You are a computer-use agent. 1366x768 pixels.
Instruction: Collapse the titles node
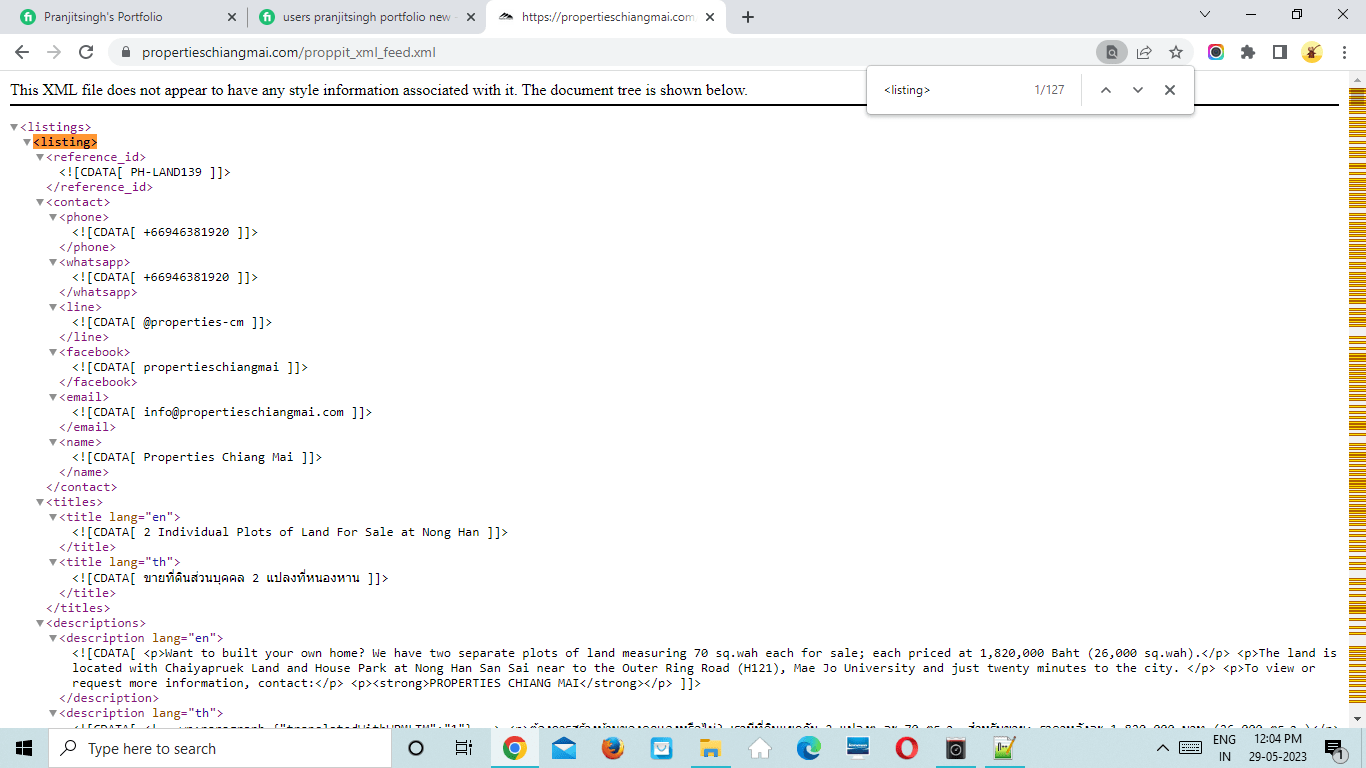[40, 502]
